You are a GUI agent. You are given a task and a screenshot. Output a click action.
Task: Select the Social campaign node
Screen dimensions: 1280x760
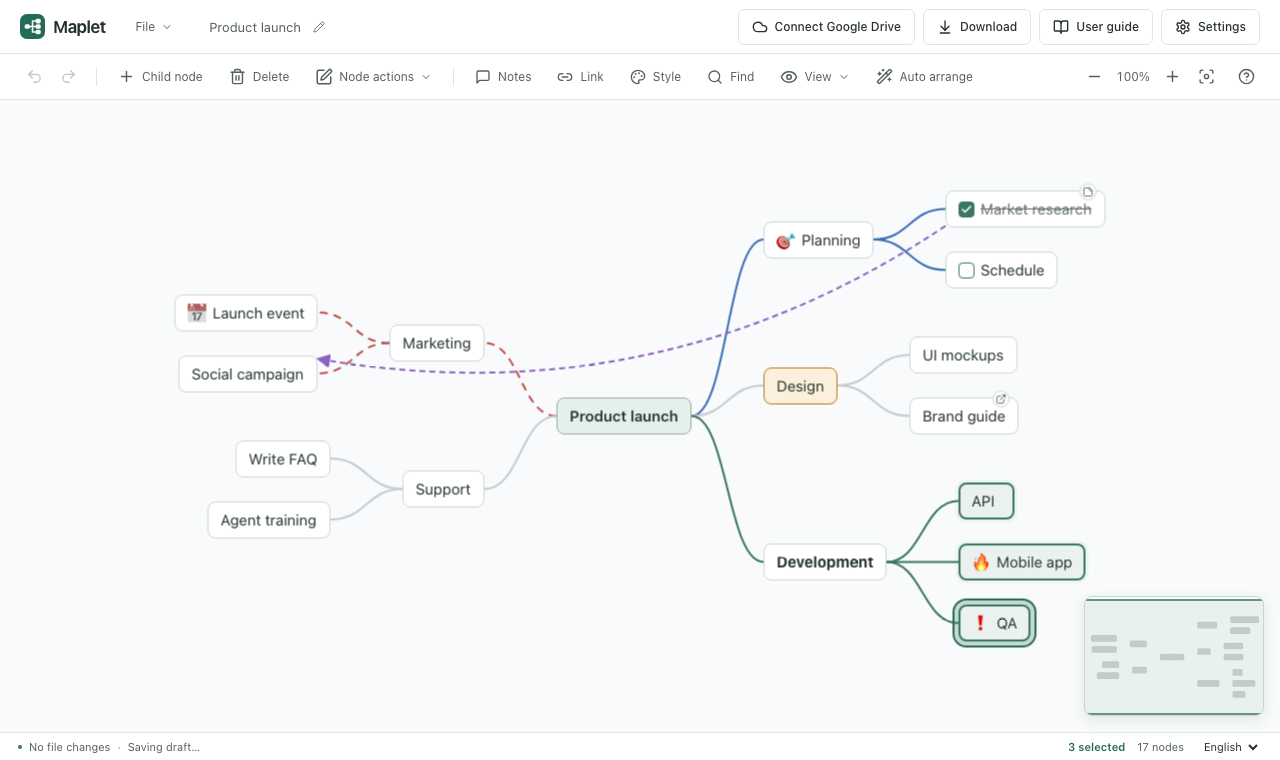coord(247,374)
